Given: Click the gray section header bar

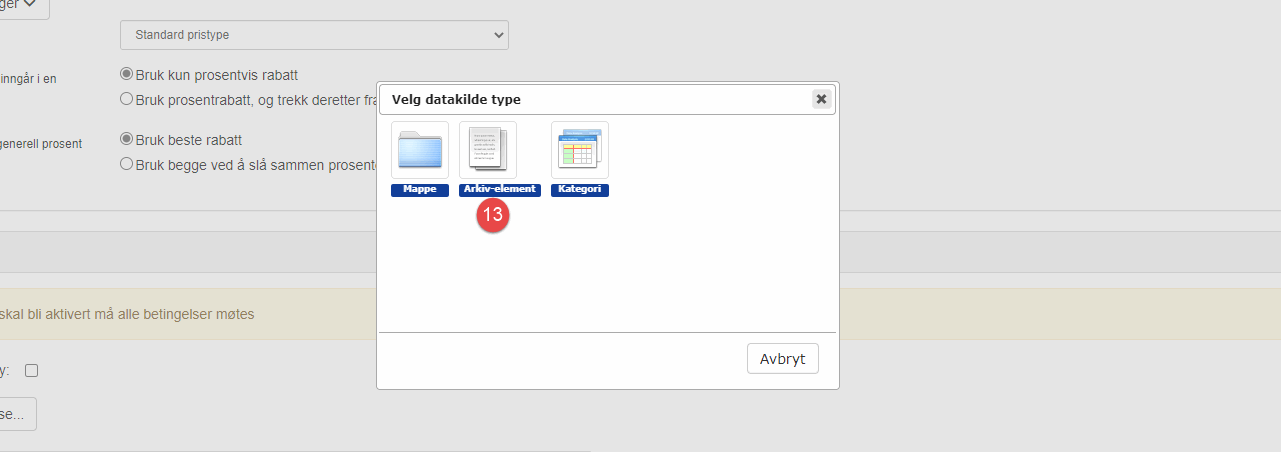Looking at the screenshot, I should click(x=180, y=251).
